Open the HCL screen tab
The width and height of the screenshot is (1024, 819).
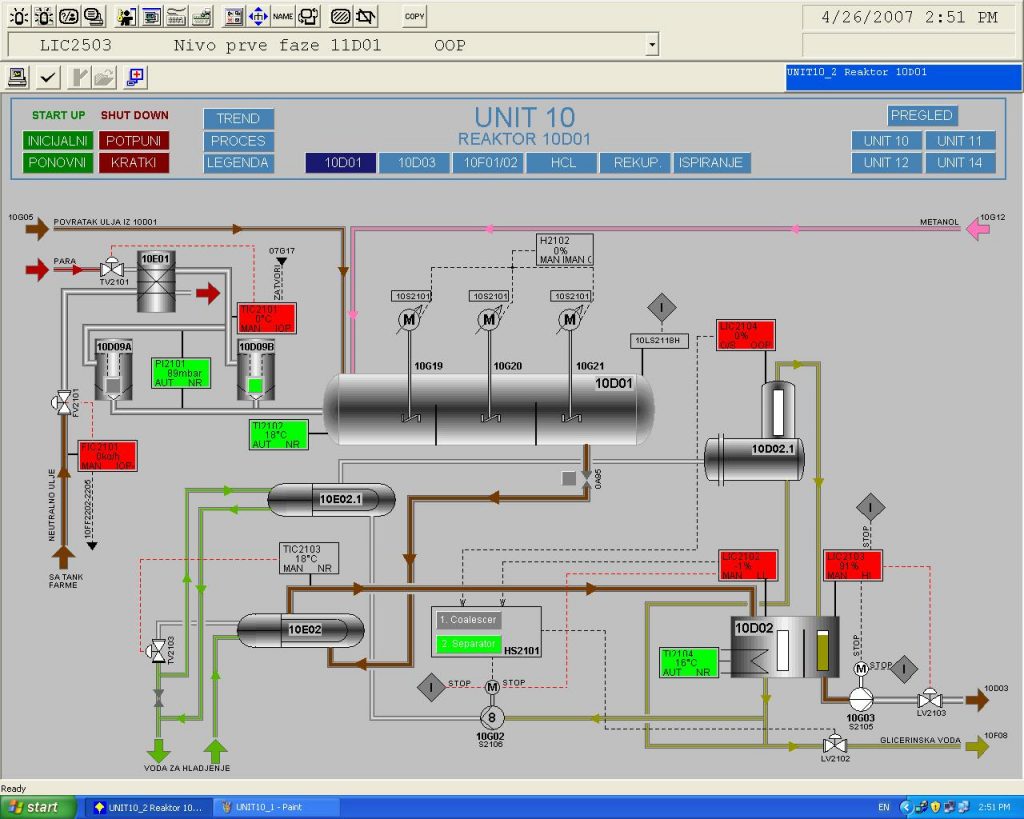[x=563, y=163]
